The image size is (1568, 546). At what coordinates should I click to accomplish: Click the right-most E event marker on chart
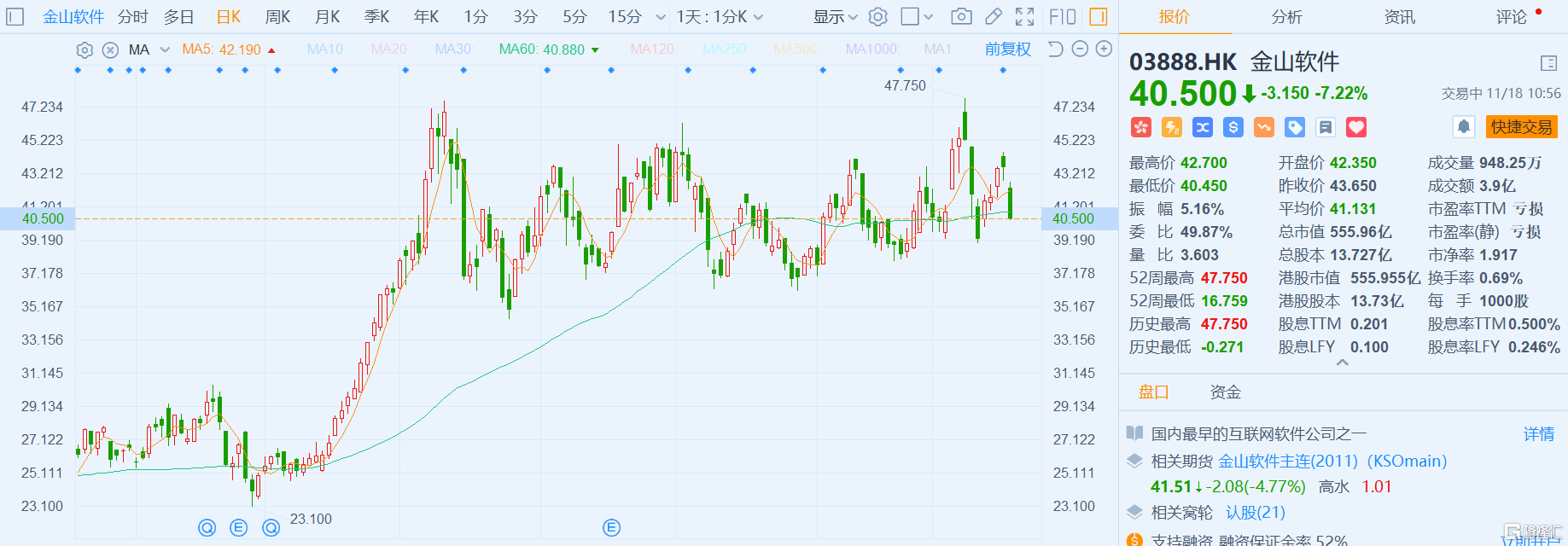(611, 527)
